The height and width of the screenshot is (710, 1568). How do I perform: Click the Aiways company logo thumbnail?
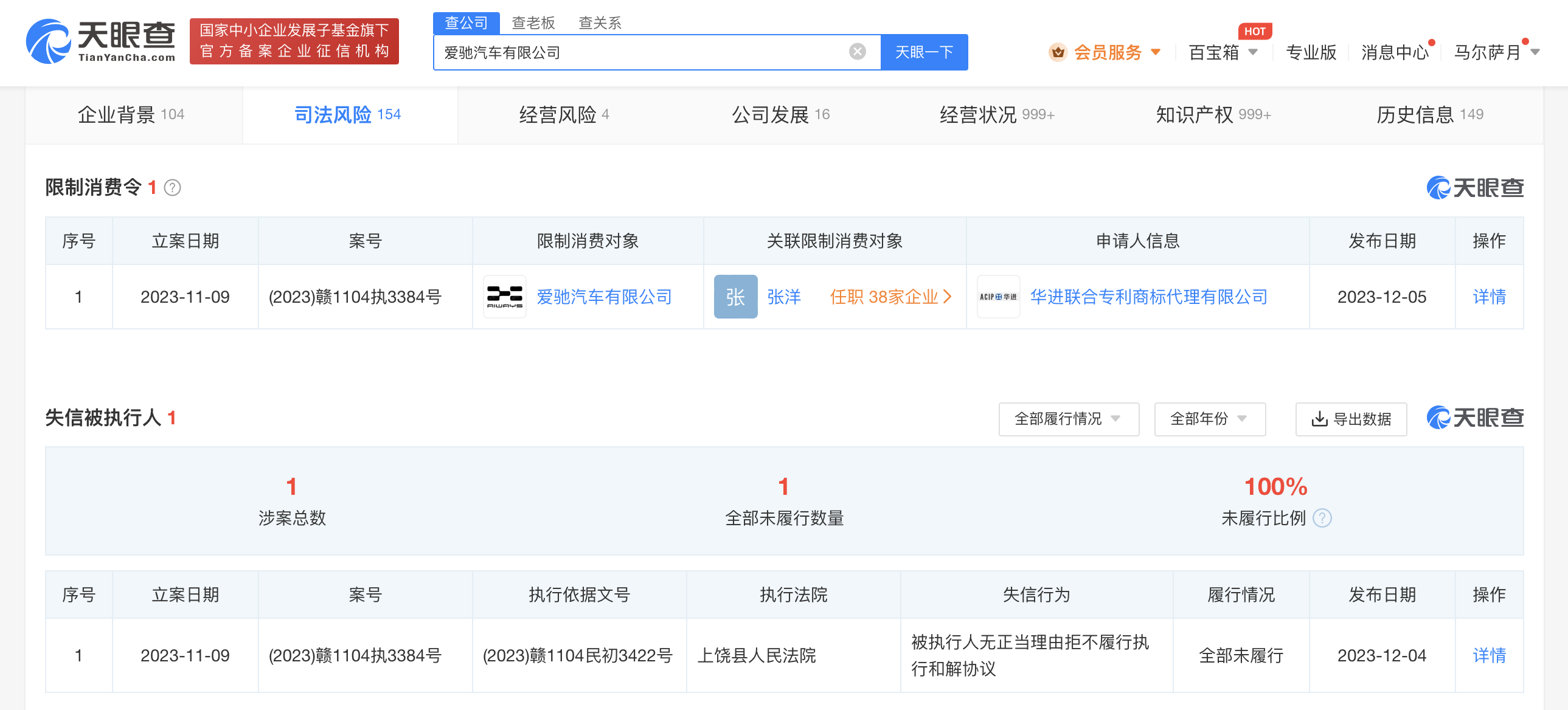pos(505,296)
